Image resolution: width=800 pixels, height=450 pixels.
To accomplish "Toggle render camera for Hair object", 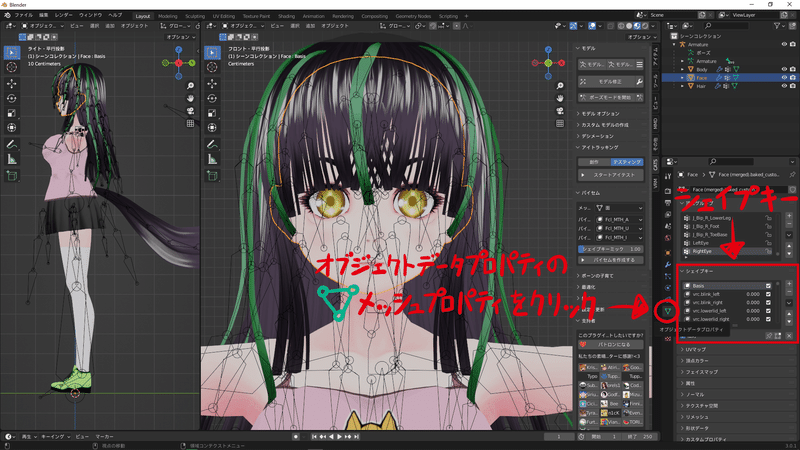I will coord(793,86).
